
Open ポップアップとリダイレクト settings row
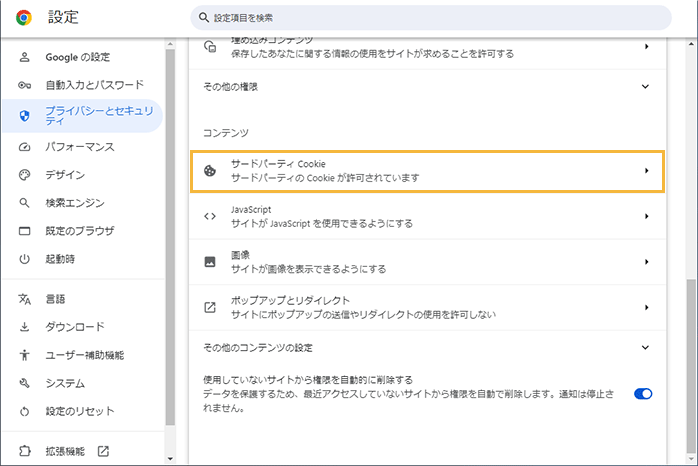(x=427, y=308)
